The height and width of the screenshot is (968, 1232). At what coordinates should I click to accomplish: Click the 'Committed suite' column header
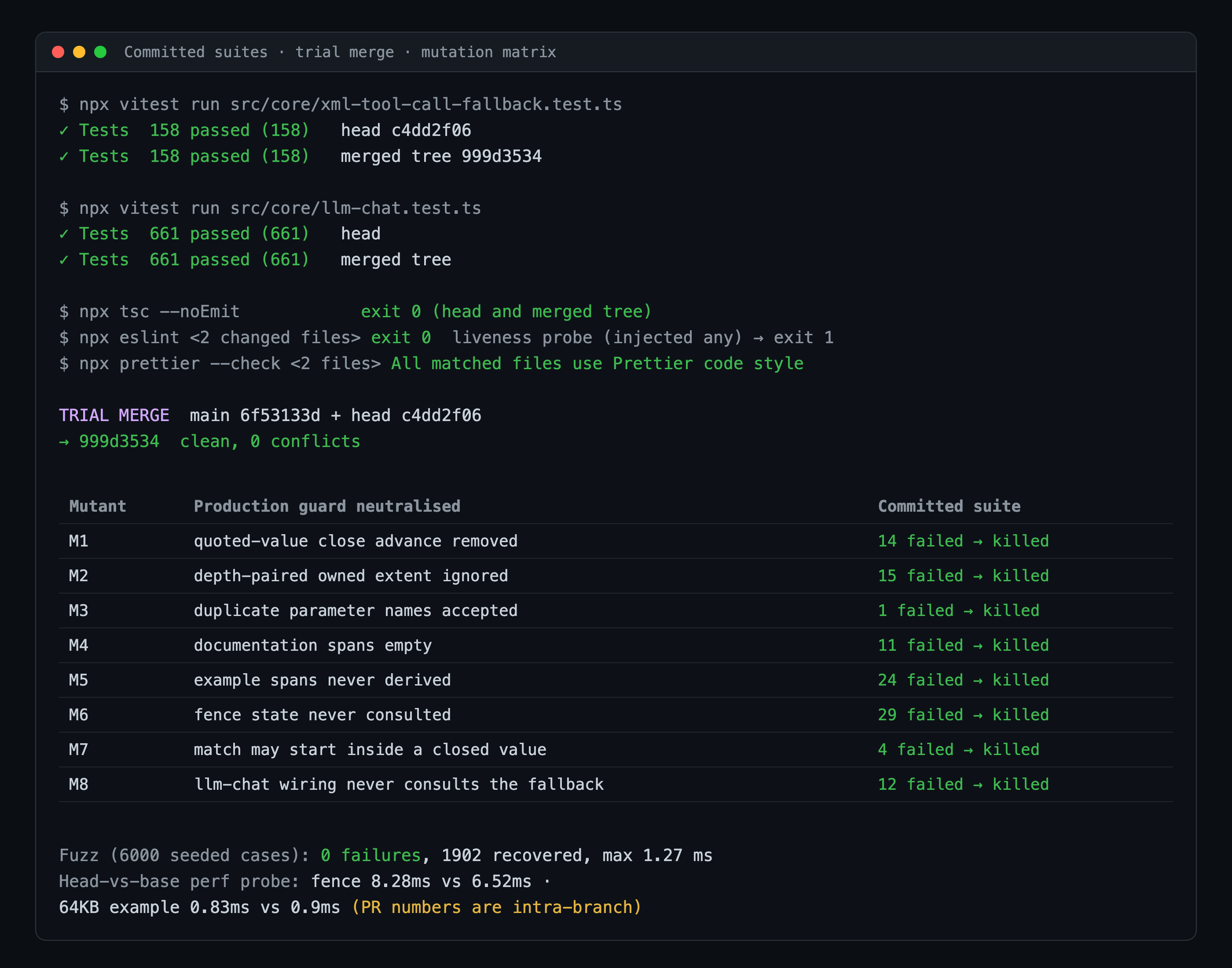pos(949,506)
